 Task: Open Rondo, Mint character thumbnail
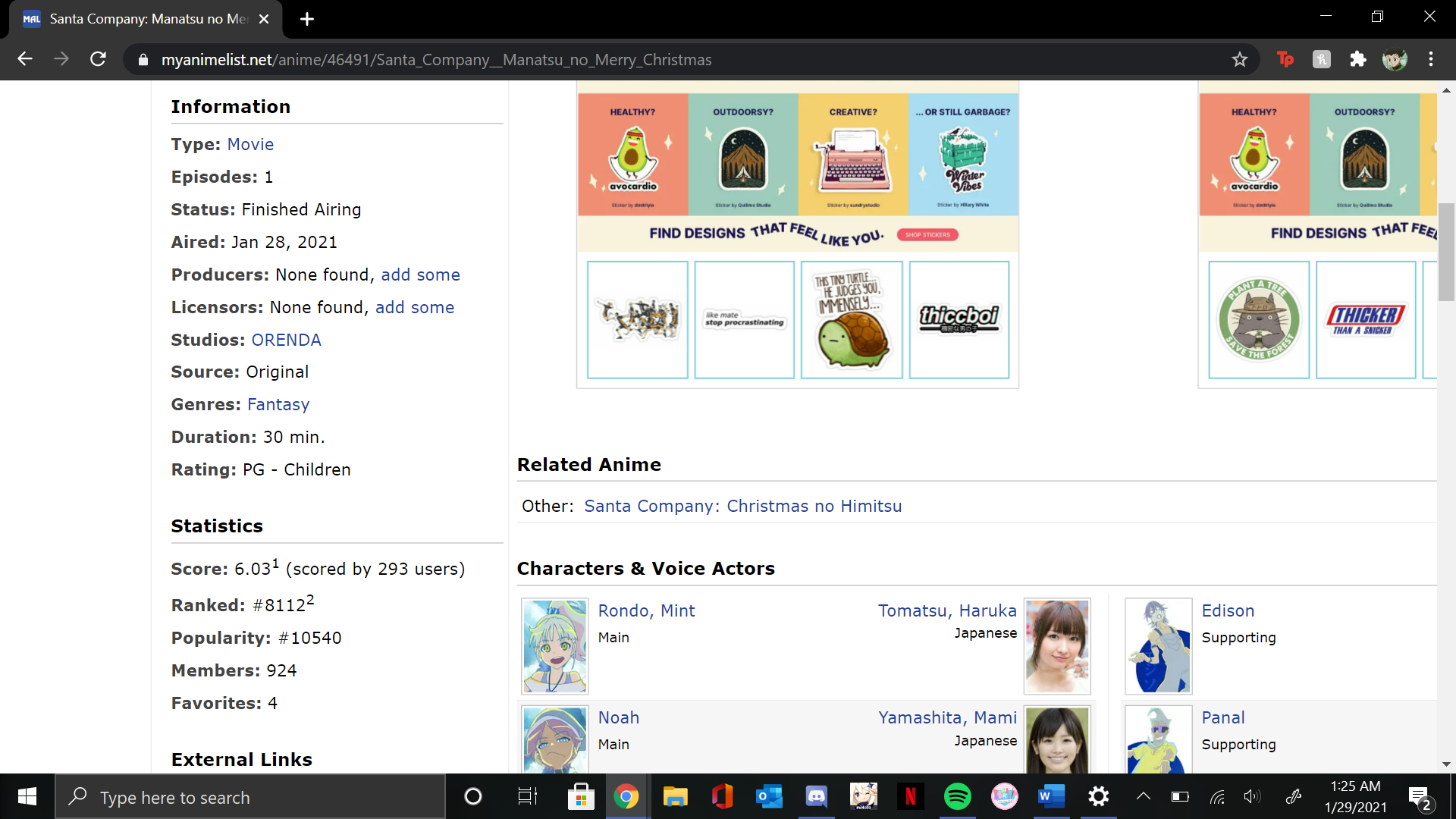click(x=554, y=646)
